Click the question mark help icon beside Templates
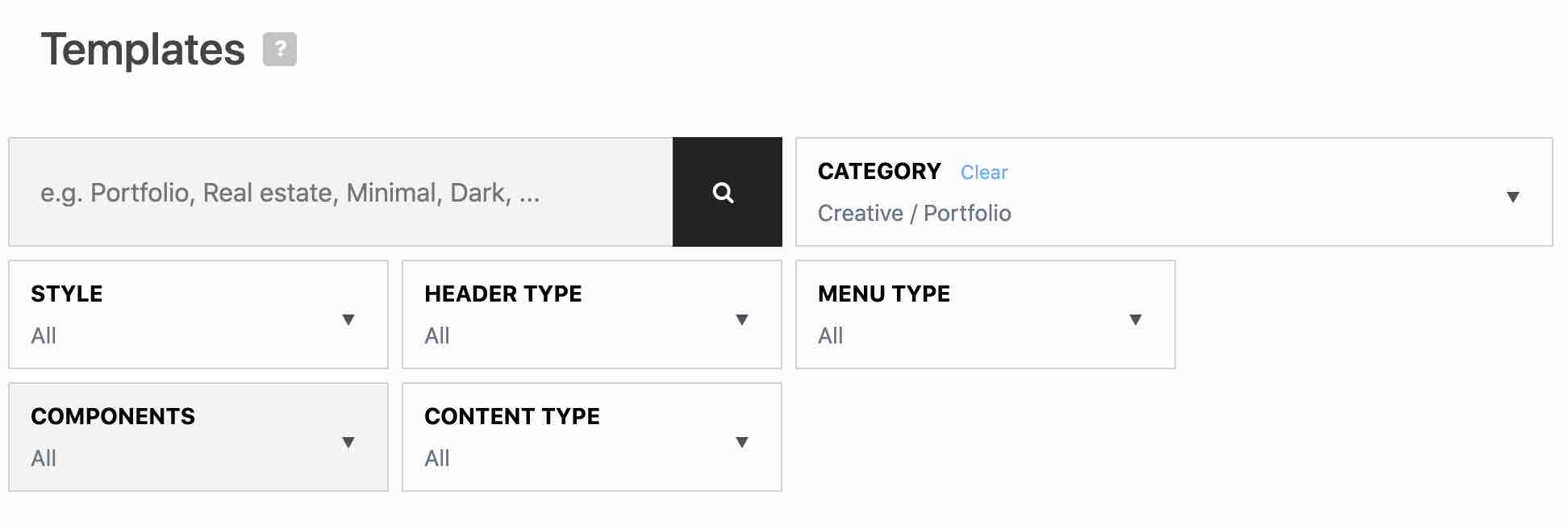This screenshot has width=1568, height=529. [280, 49]
